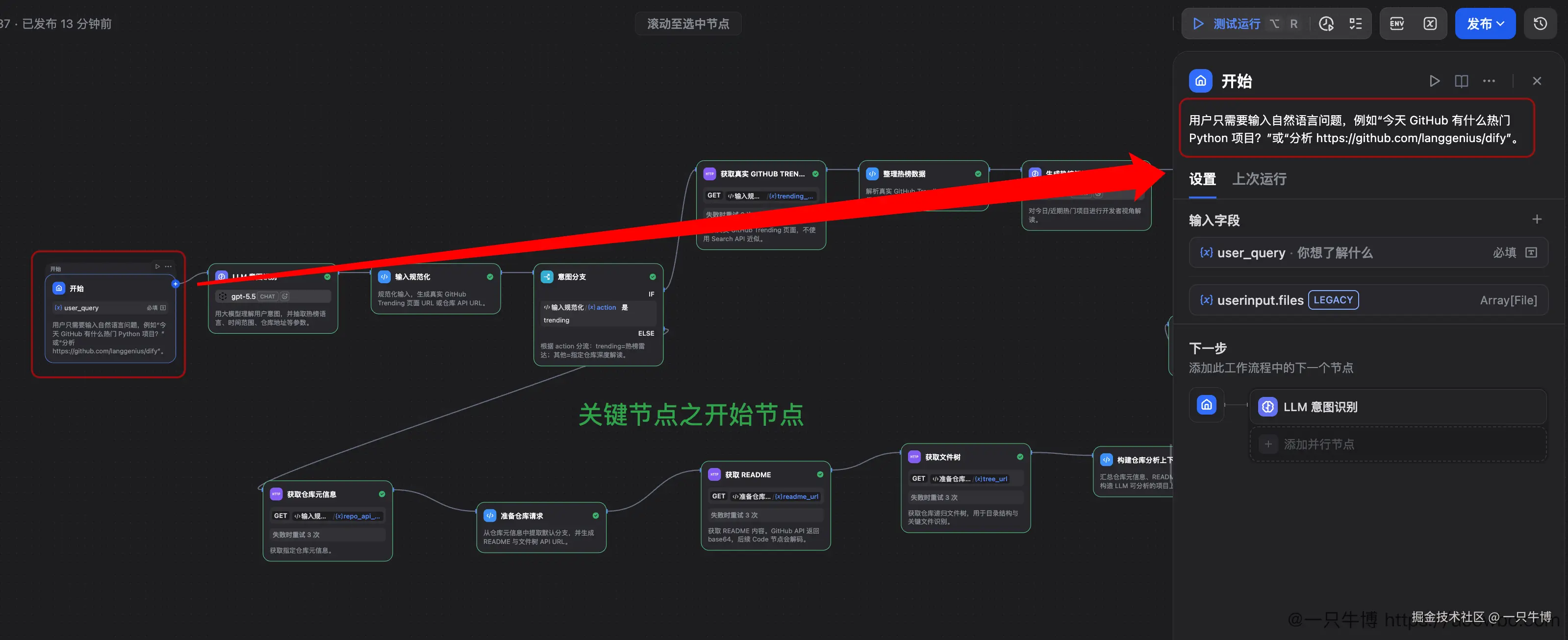Select the user_query input field row
Image resolution: width=1568 pixels, height=640 pixels.
coord(1368,252)
